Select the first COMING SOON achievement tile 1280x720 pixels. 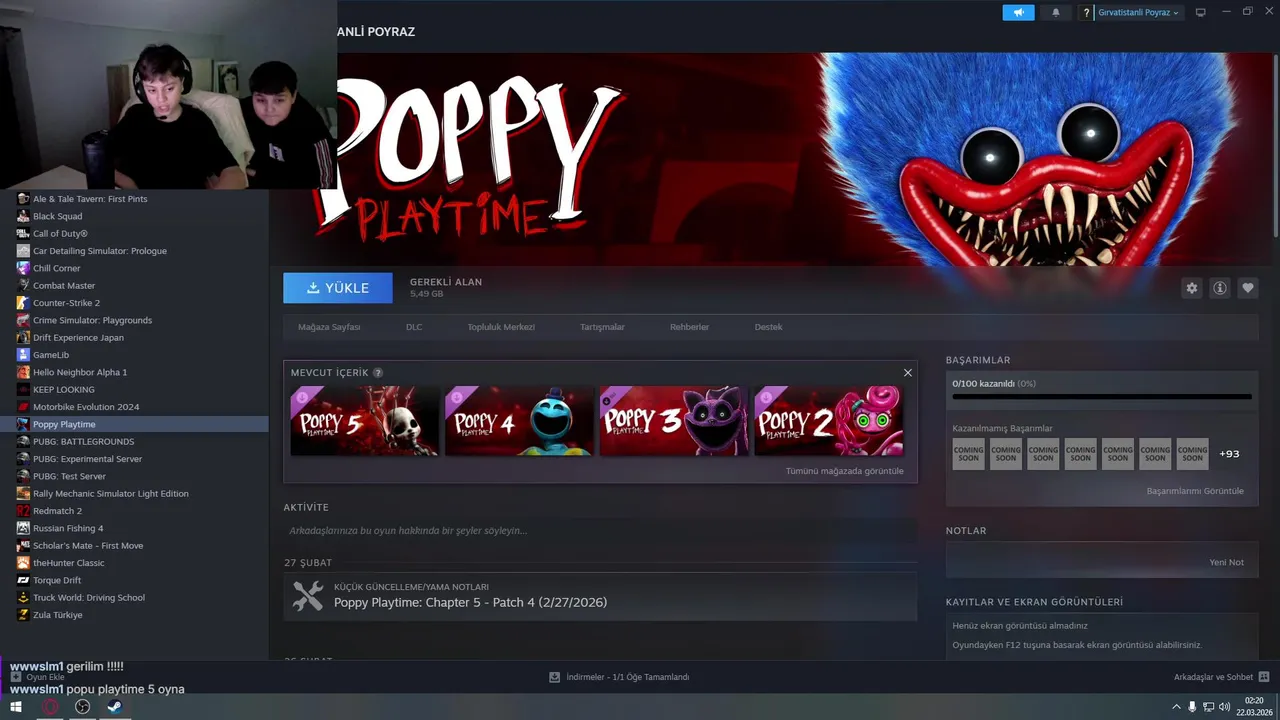pos(968,454)
